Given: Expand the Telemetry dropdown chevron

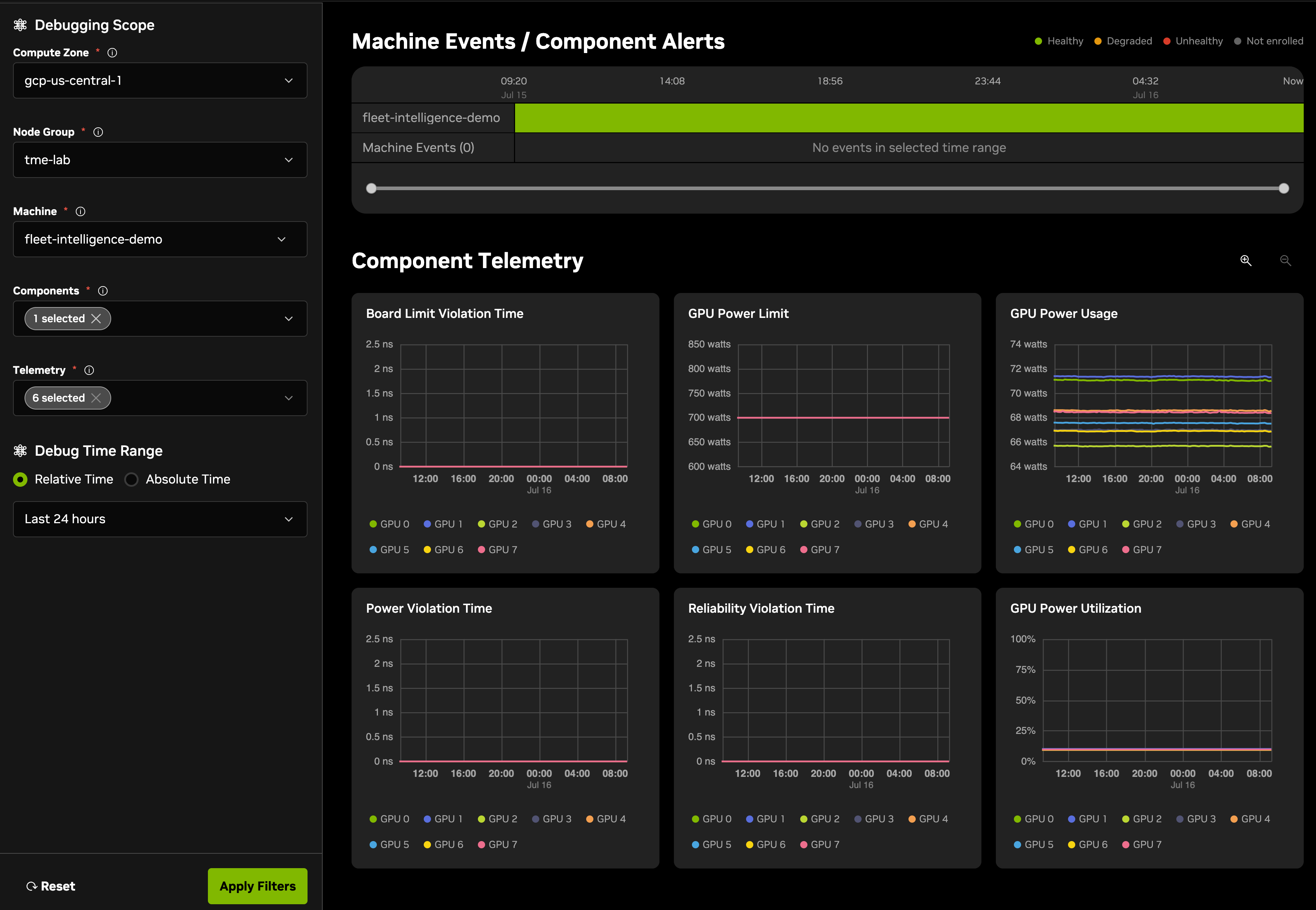Looking at the screenshot, I should (288, 398).
